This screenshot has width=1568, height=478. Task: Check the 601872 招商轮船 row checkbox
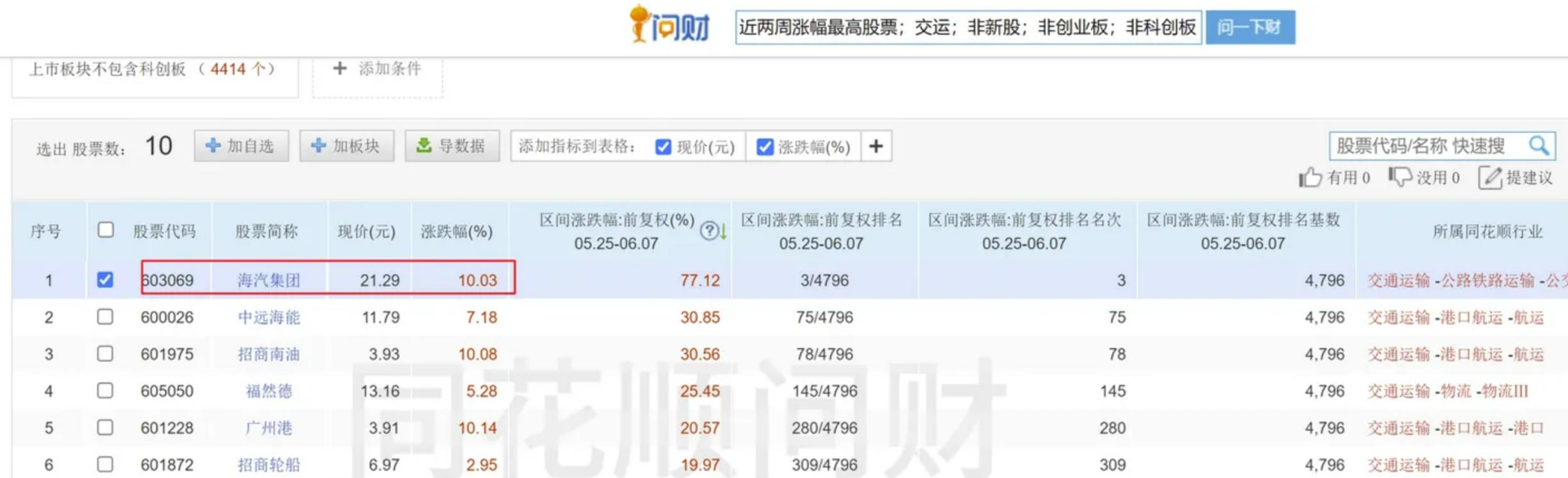pyautogui.click(x=105, y=464)
